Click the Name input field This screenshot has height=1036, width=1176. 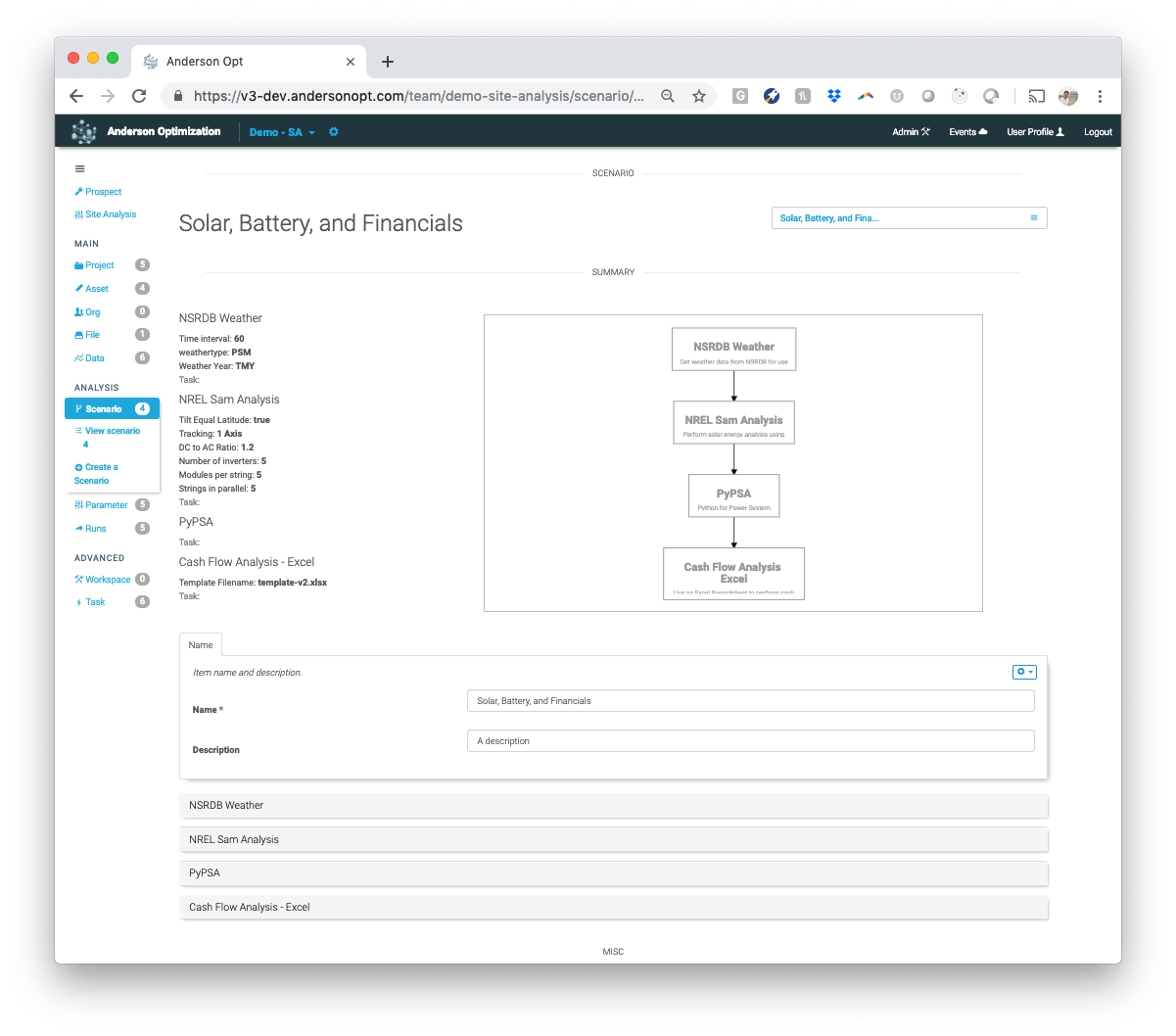(751, 701)
